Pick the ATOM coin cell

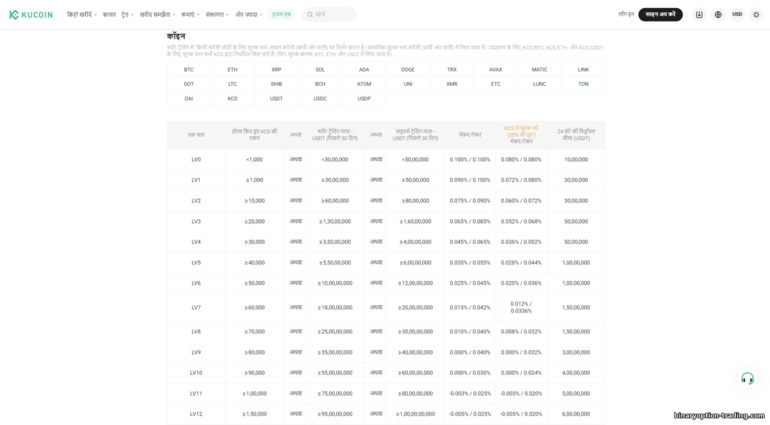tap(364, 84)
